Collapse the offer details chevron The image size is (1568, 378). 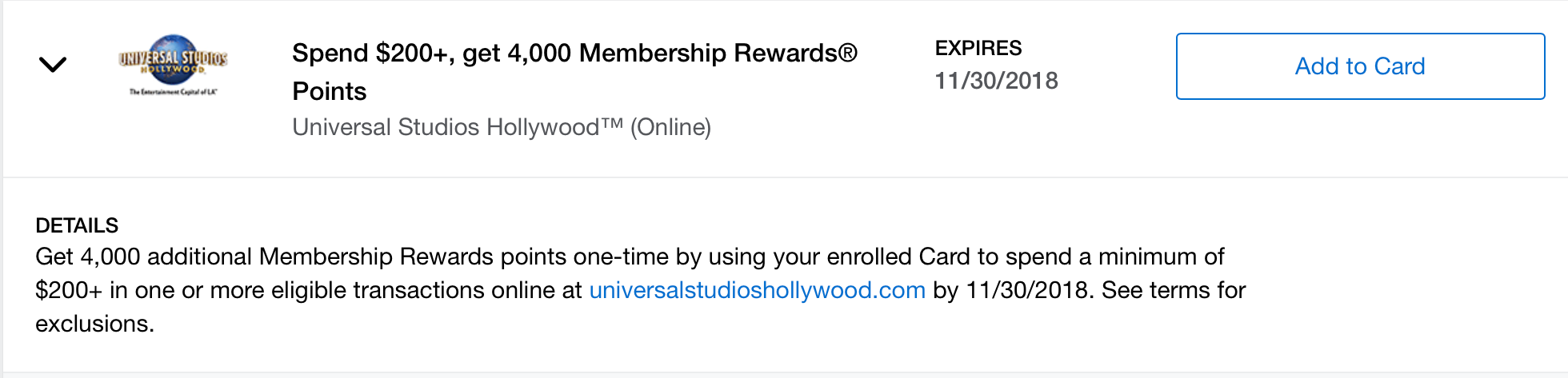point(53,65)
